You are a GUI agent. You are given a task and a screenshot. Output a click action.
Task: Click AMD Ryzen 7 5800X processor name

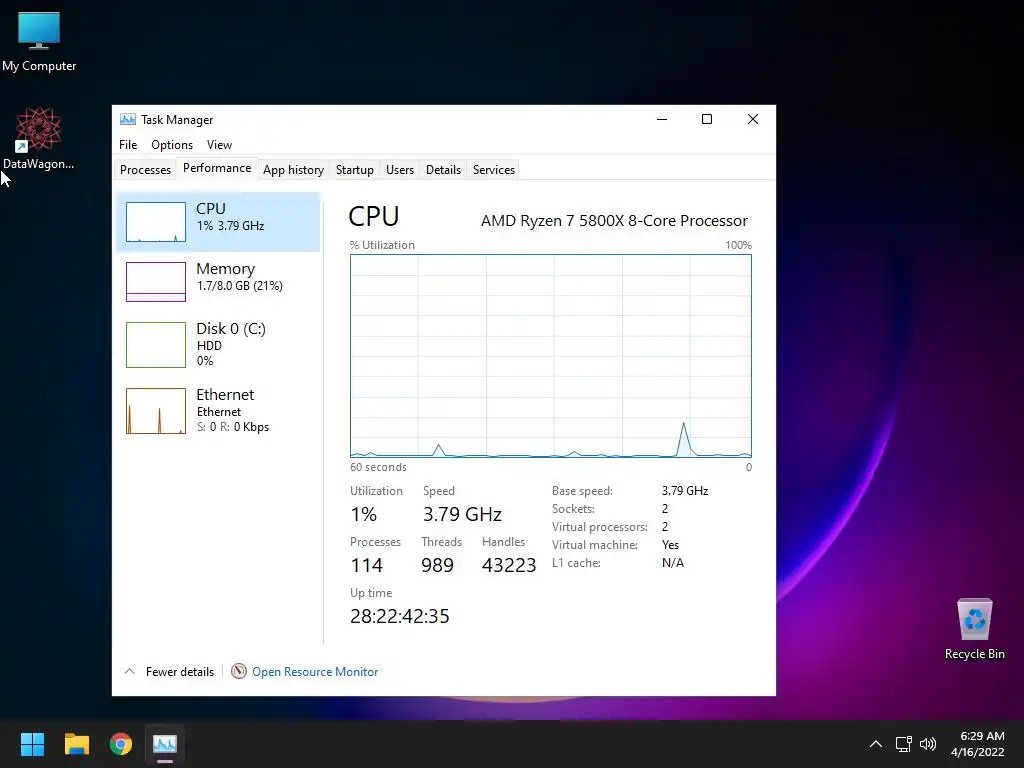point(615,221)
